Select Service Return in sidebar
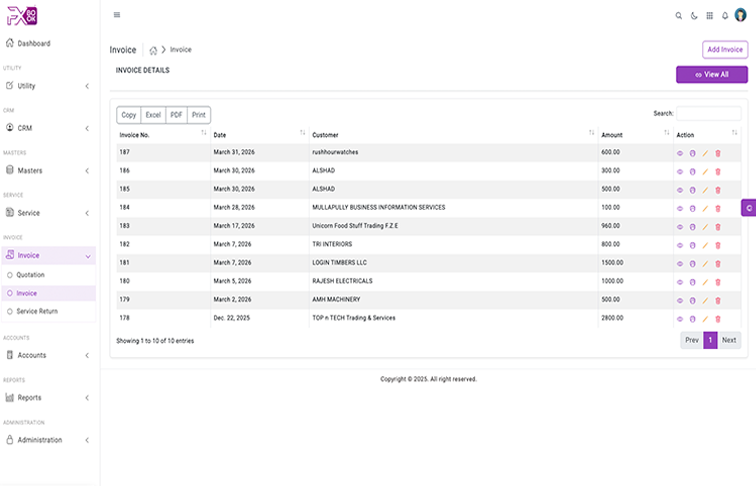This screenshot has height=486, width=756. click(37, 311)
